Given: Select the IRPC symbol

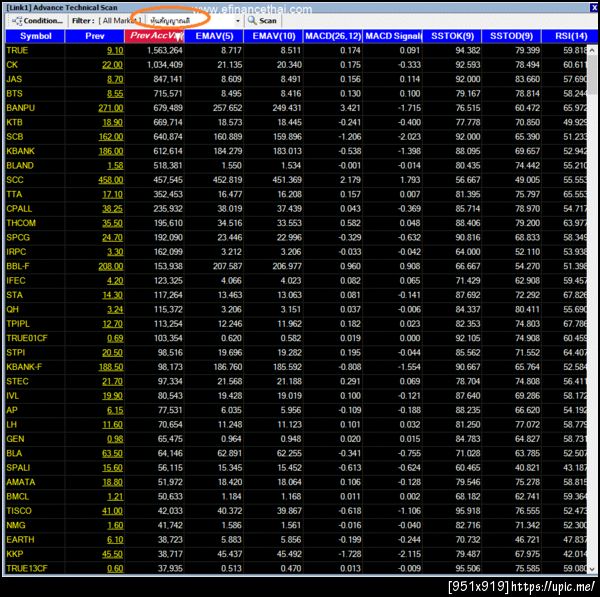Looking at the screenshot, I should pyautogui.click(x=16, y=252).
